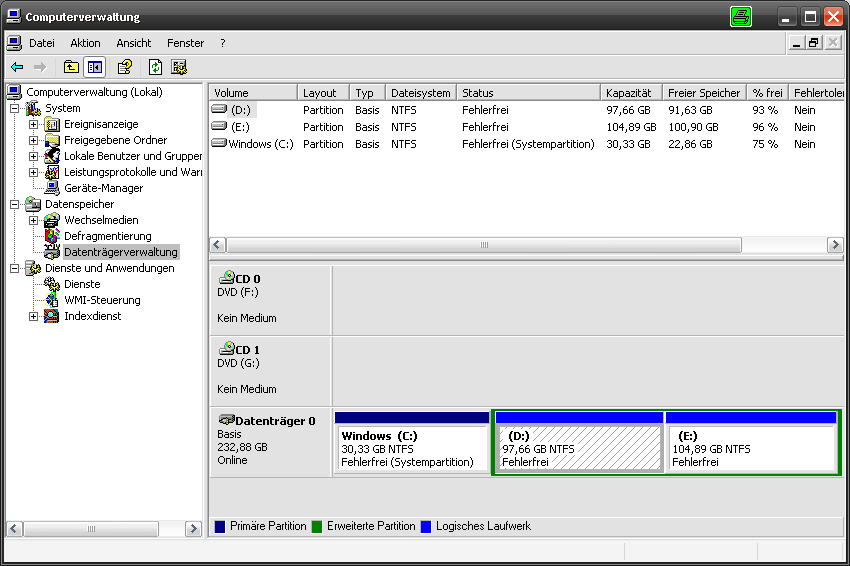Click the Indexdienst icon
This screenshot has width=850, height=566.
click(x=52, y=316)
